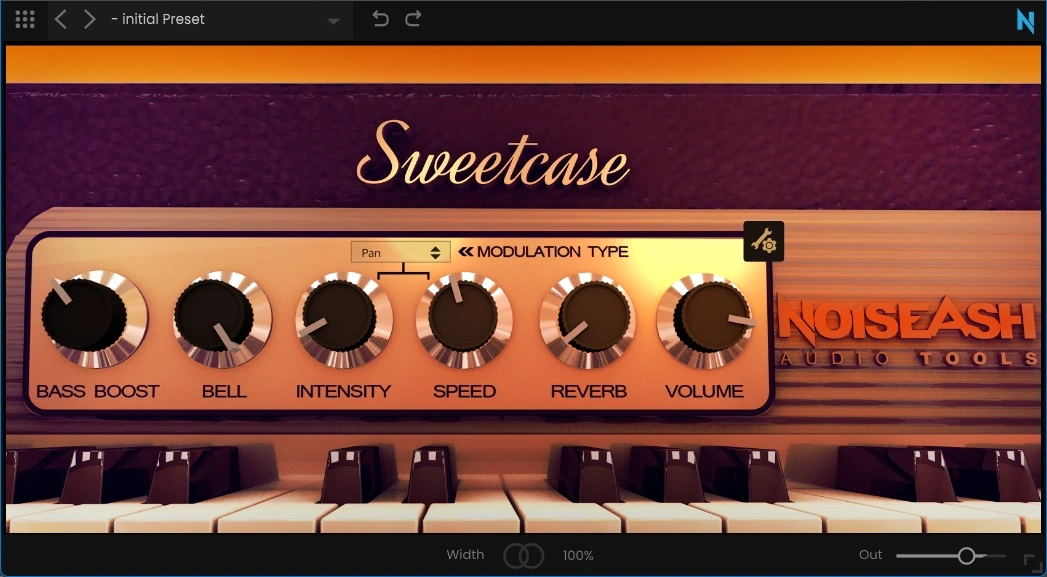Redo the last change
The image size is (1047, 577).
click(413, 19)
